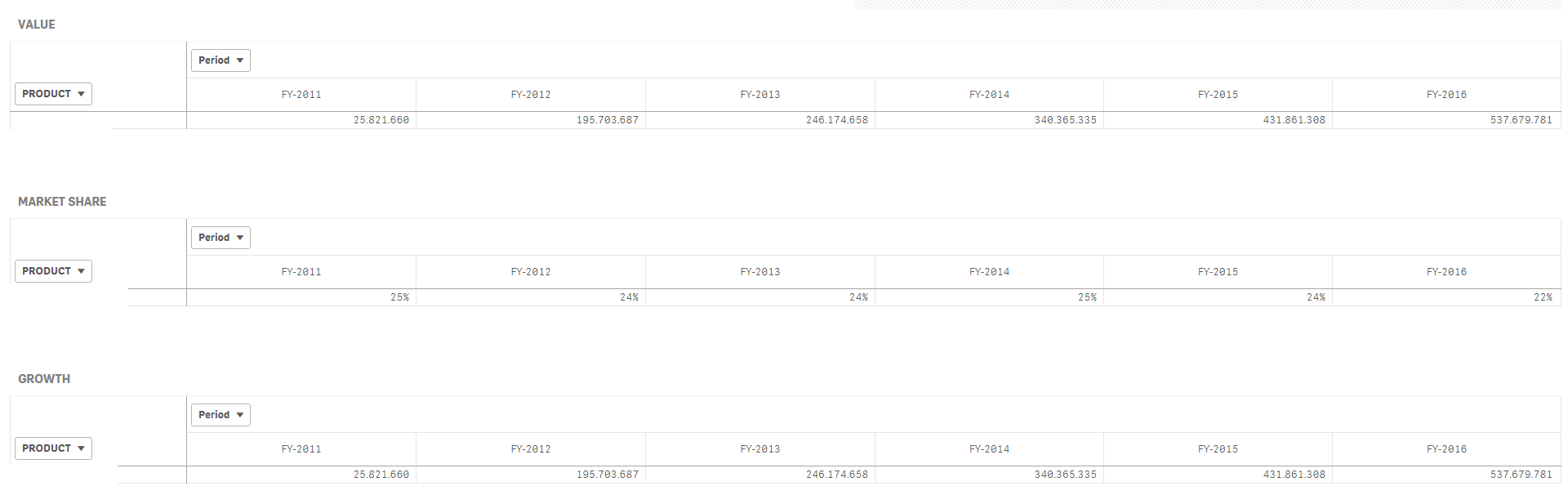Image resolution: width=1568 pixels, height=495 pixels.
Task: Click the 22% market share cell
Action: (x=1542, y=297)
